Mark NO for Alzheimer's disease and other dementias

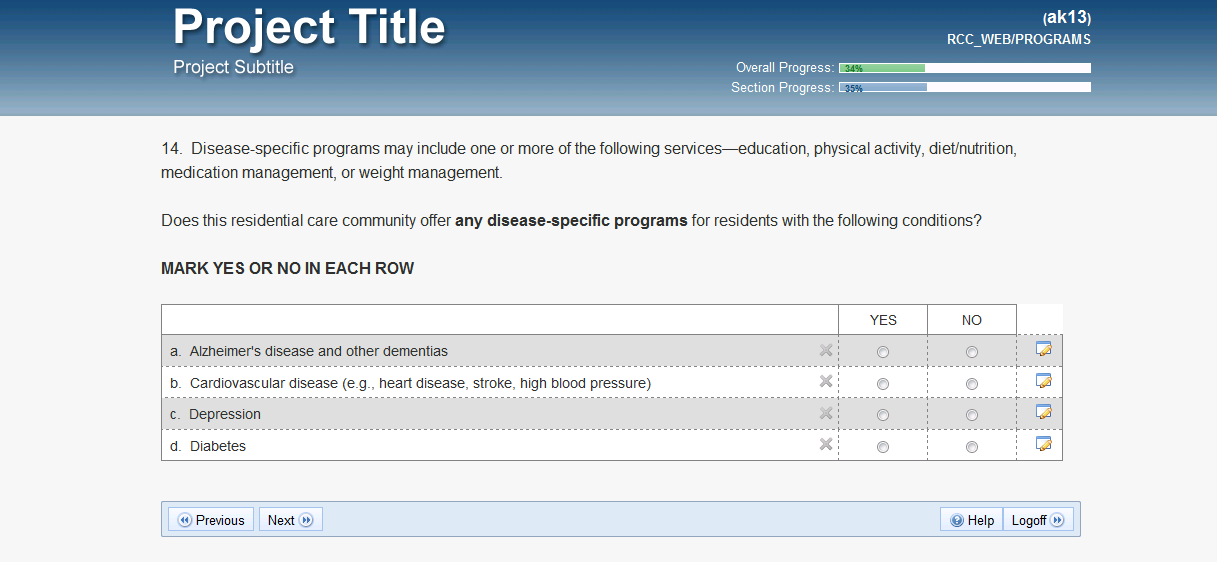tap(972, 352)
